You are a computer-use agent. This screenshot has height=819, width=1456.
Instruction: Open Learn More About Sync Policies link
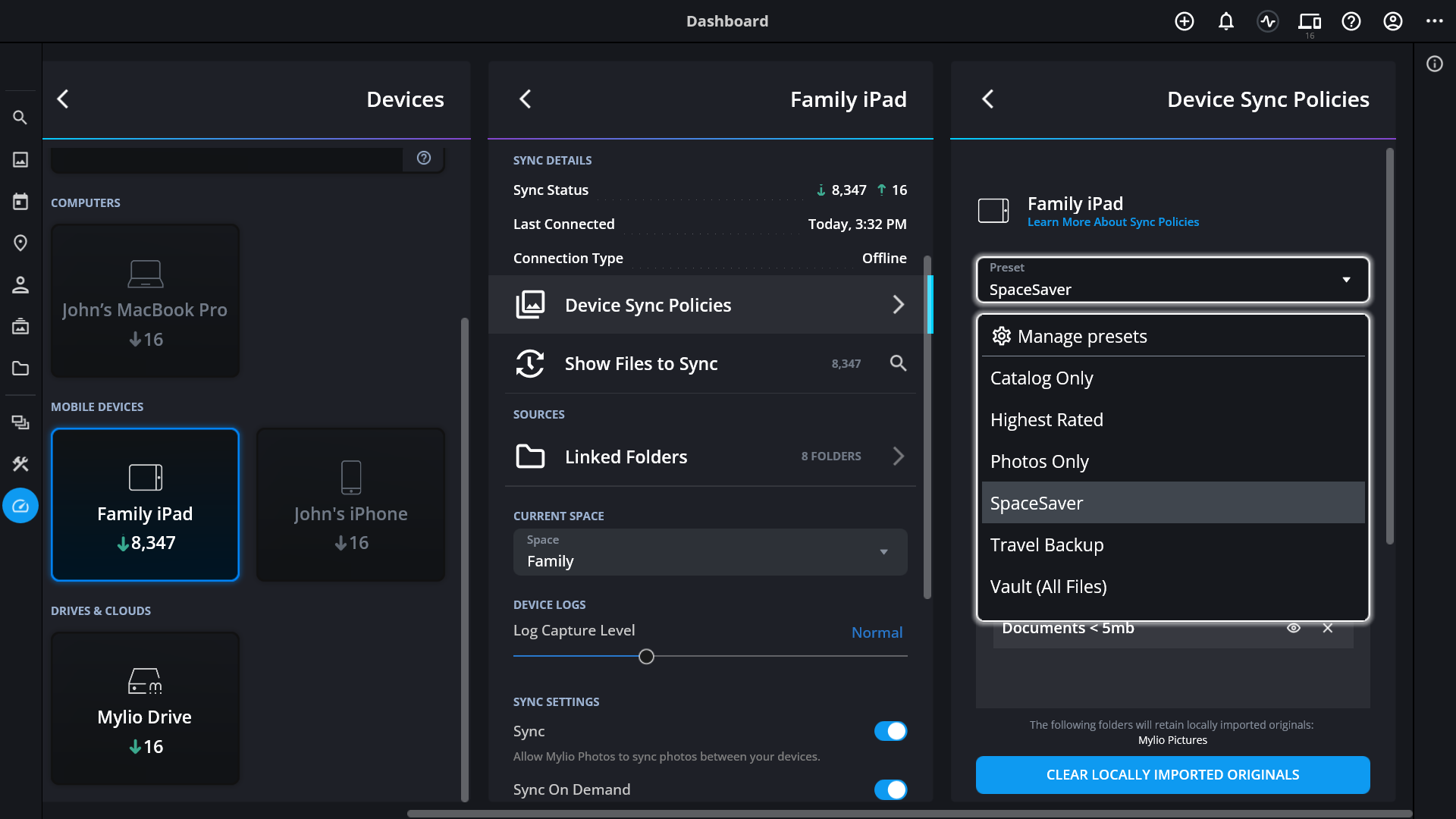(1112, 222)
